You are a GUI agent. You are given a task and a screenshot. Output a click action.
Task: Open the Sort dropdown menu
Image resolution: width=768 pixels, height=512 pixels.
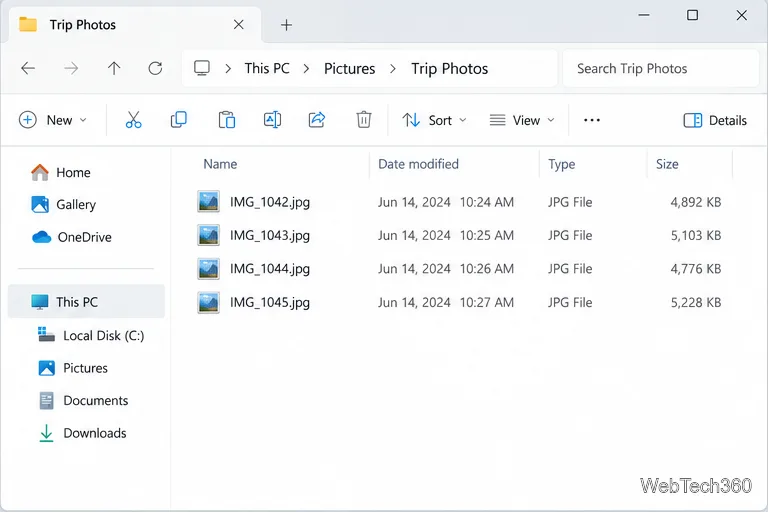pyautogui.click(x=434, y=120)
